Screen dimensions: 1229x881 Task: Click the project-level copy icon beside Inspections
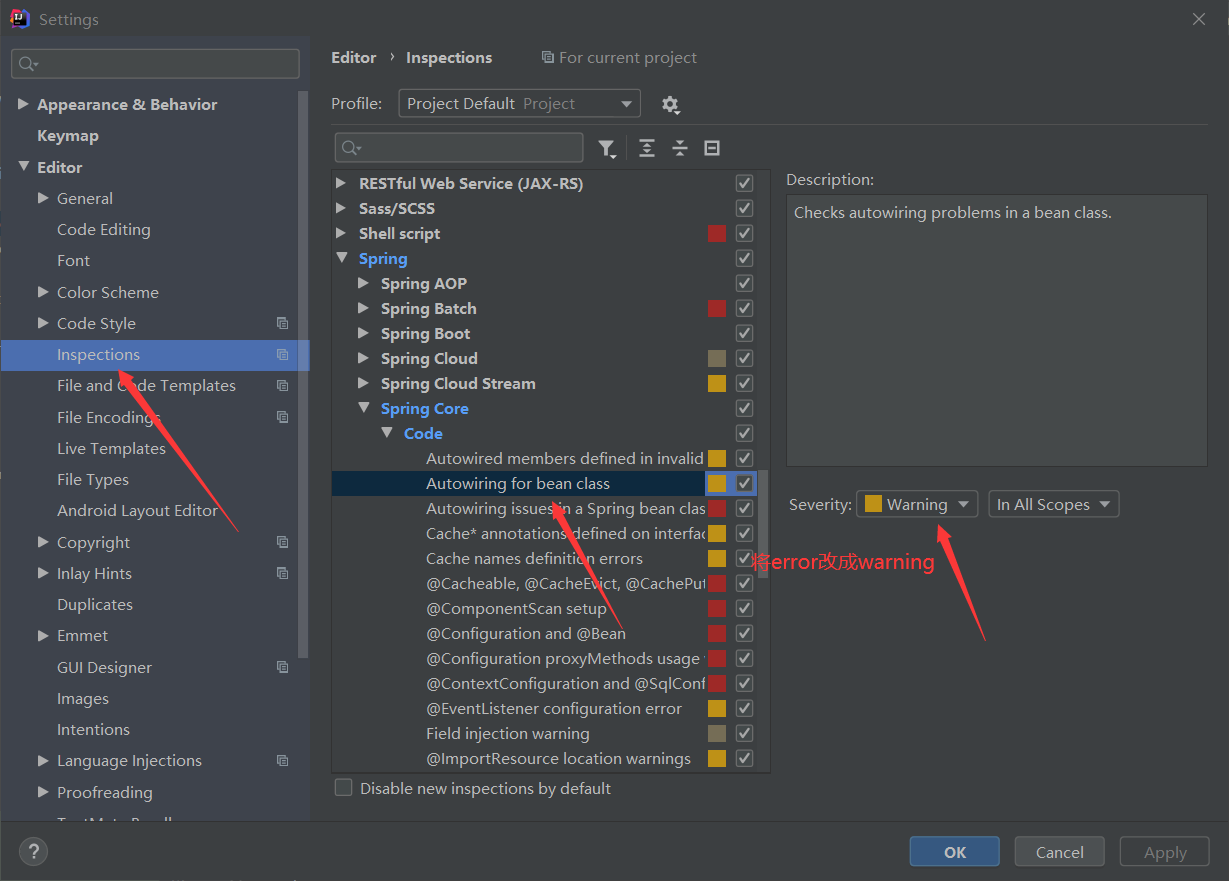pyautogui.click(x=282, y=354)
